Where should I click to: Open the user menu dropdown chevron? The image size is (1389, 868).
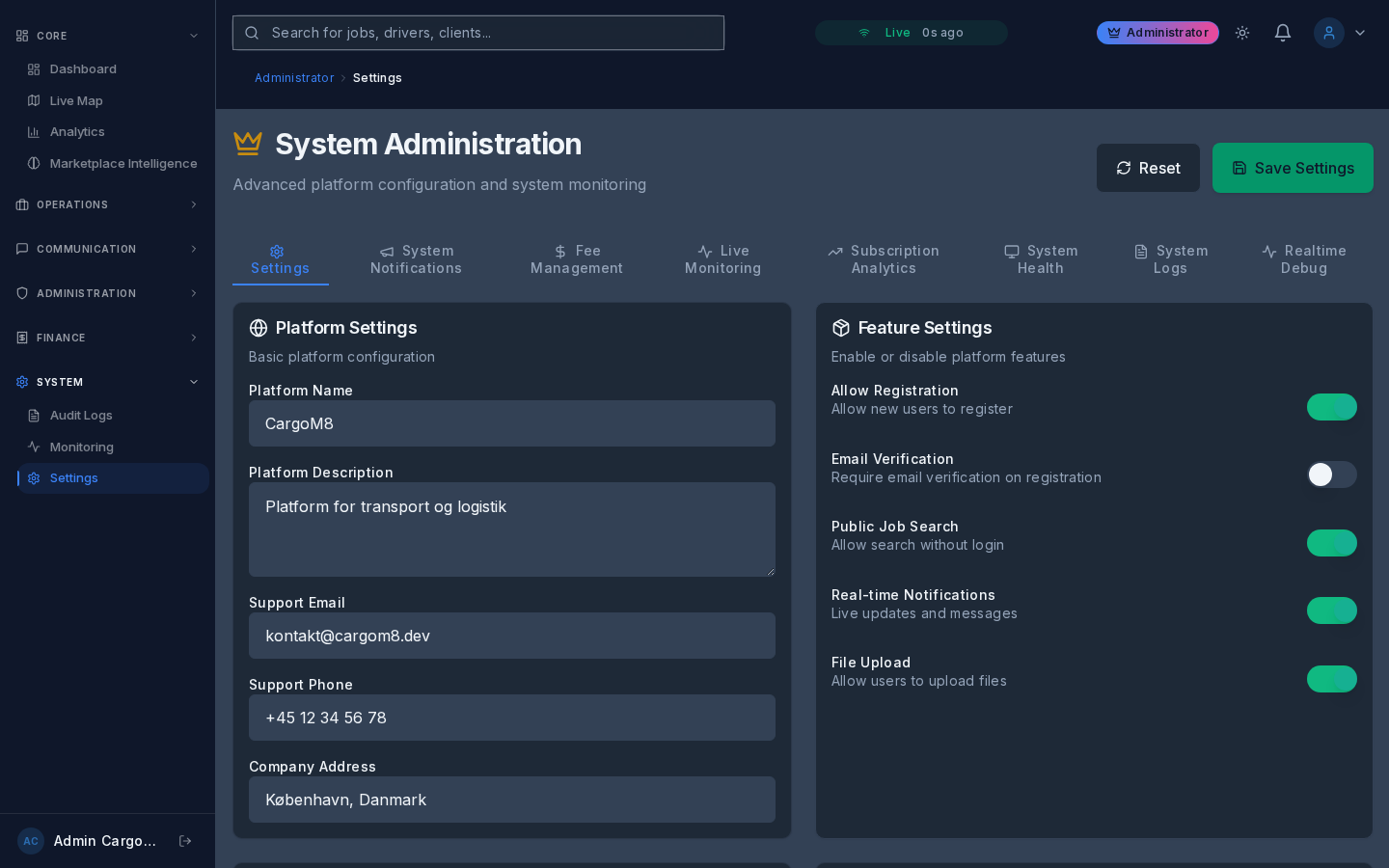tap(1360, 33)
